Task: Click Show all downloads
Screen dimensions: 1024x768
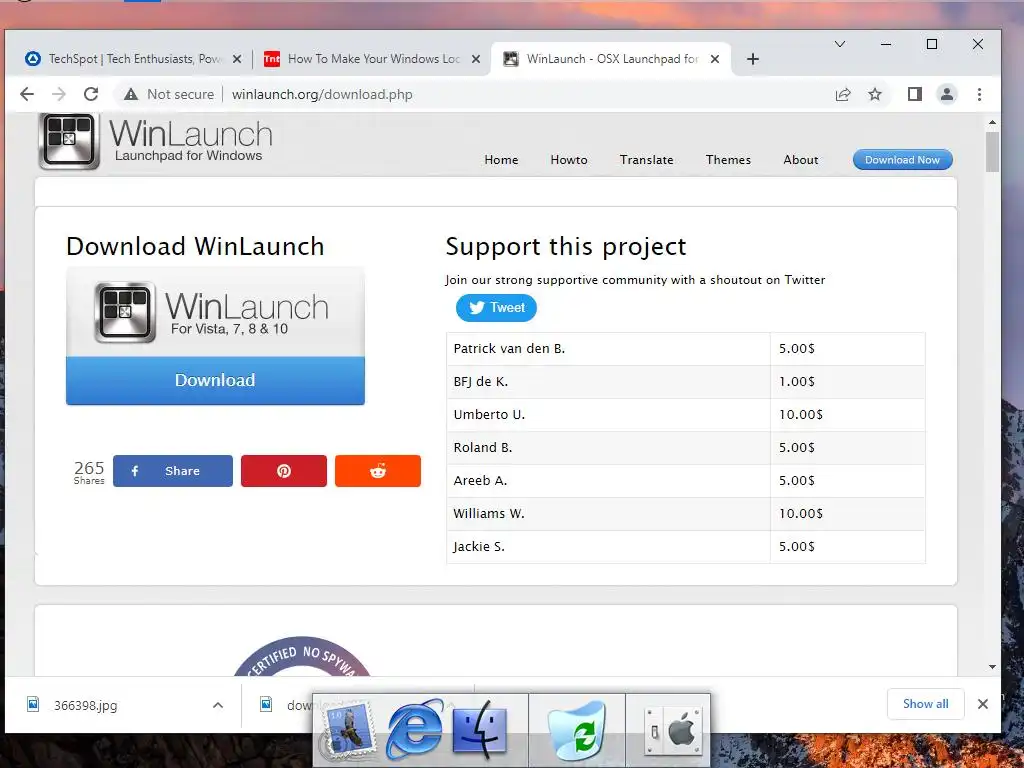Action: click(925, 703)
